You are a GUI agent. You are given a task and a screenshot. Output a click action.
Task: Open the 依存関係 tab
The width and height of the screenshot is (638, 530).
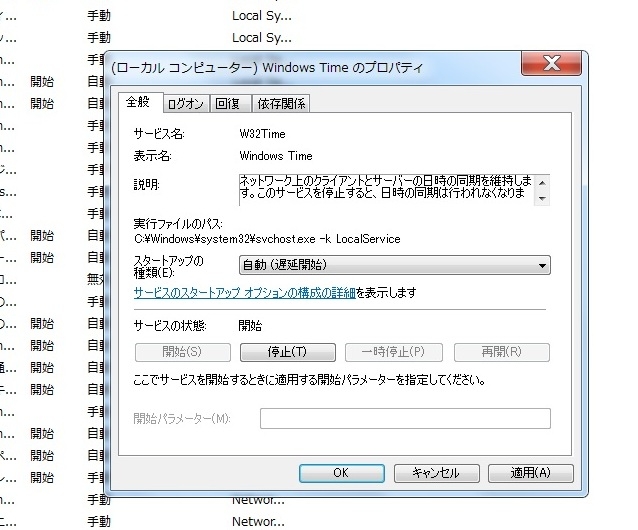pos(281,104)
